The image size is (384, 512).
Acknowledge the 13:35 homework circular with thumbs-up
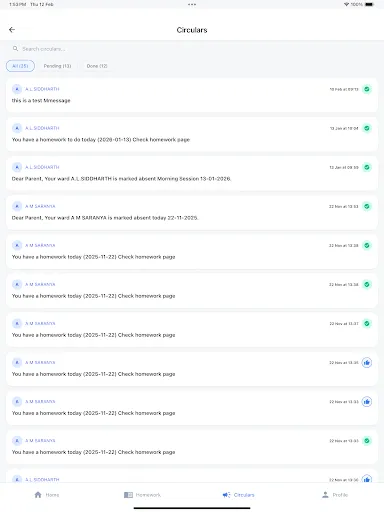tap(367, 362)
